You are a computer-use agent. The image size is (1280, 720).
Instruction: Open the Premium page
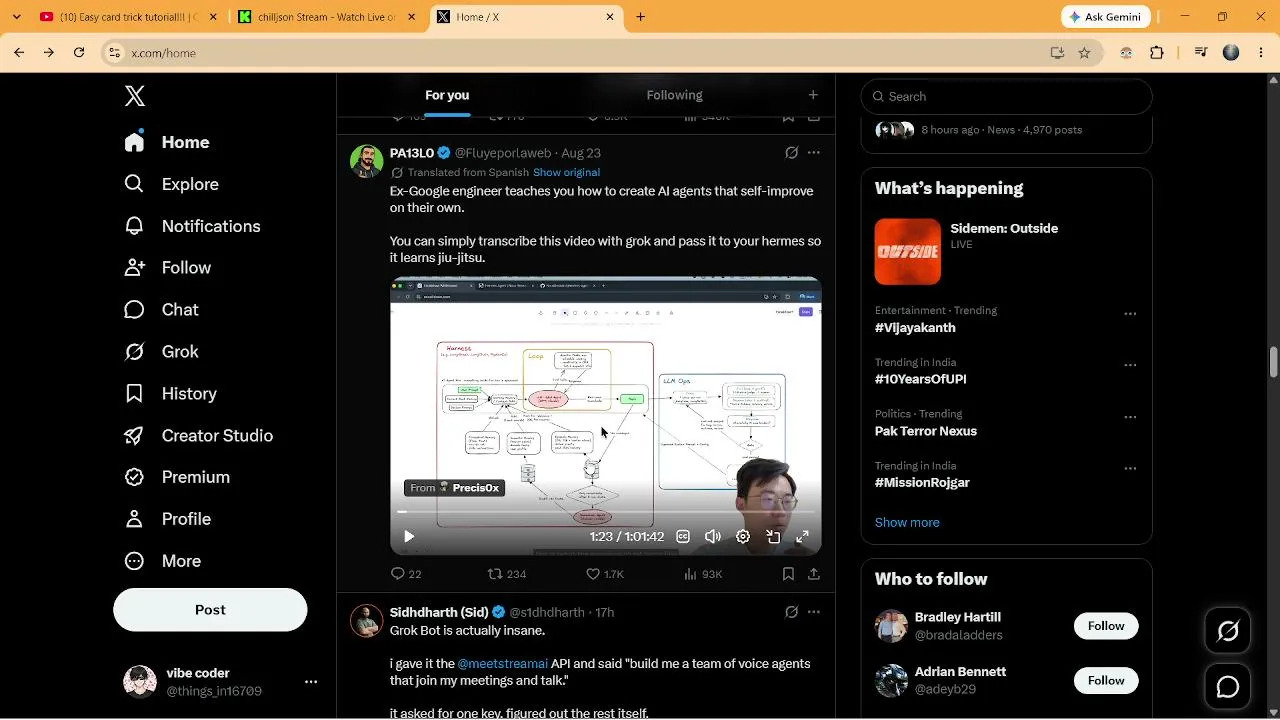tap(177, 477)
